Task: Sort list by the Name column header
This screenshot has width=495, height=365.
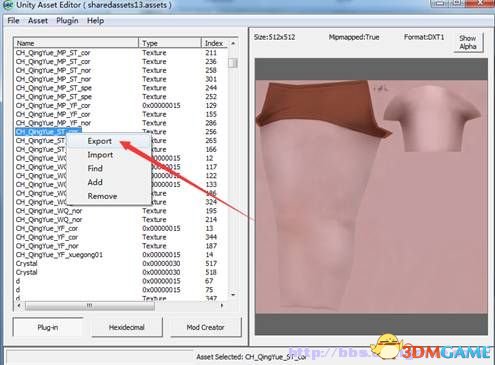Action: click(76, 43)
